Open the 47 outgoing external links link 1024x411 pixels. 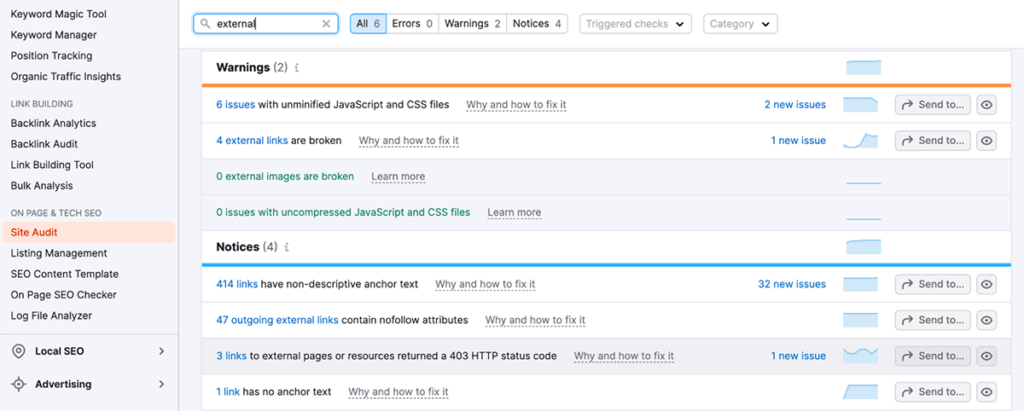click(278, 320)
